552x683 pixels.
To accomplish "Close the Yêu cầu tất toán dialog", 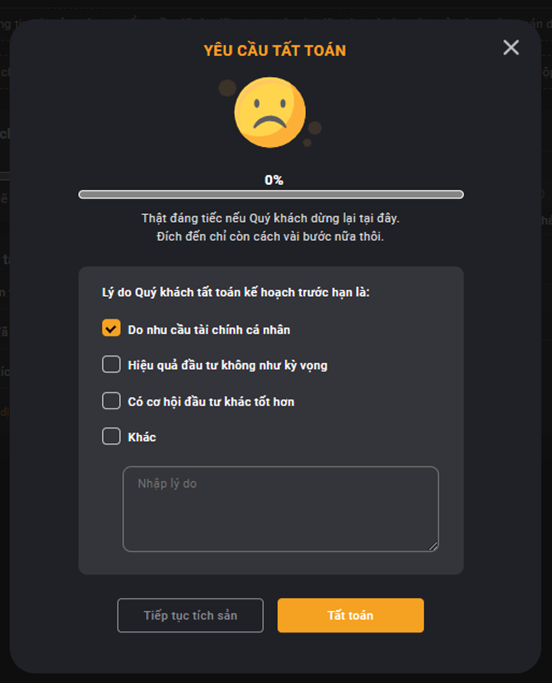I will click(511, 47).
